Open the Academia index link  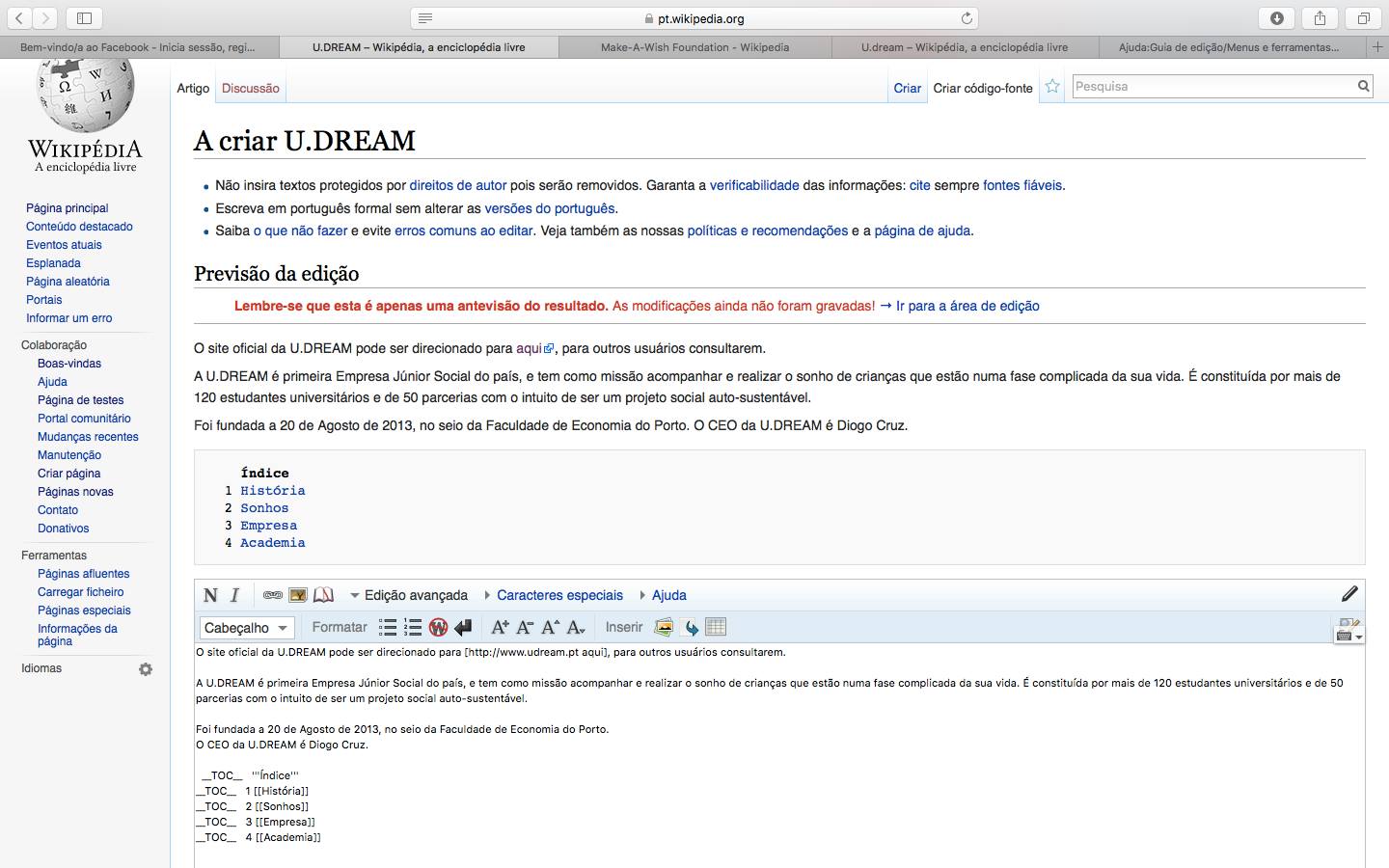(x=273, y=542)
